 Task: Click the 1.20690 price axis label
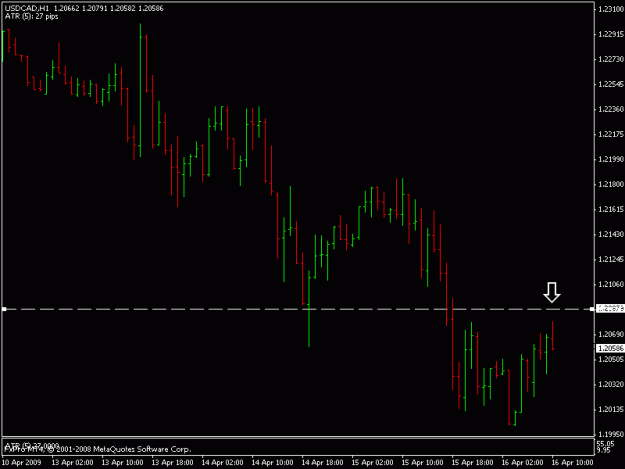[x=611, y=334]
